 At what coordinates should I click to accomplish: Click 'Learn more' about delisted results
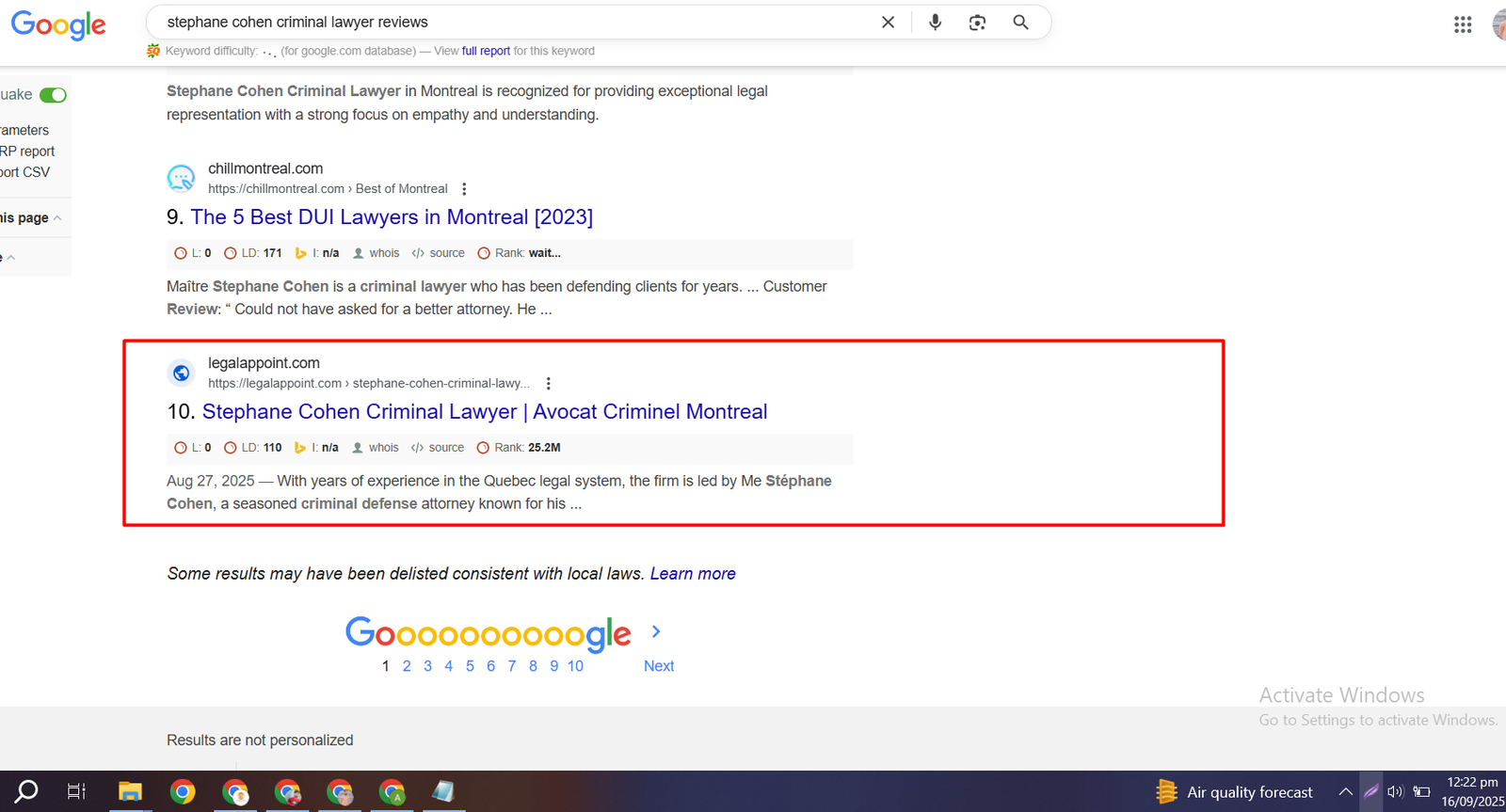point(693,574)
